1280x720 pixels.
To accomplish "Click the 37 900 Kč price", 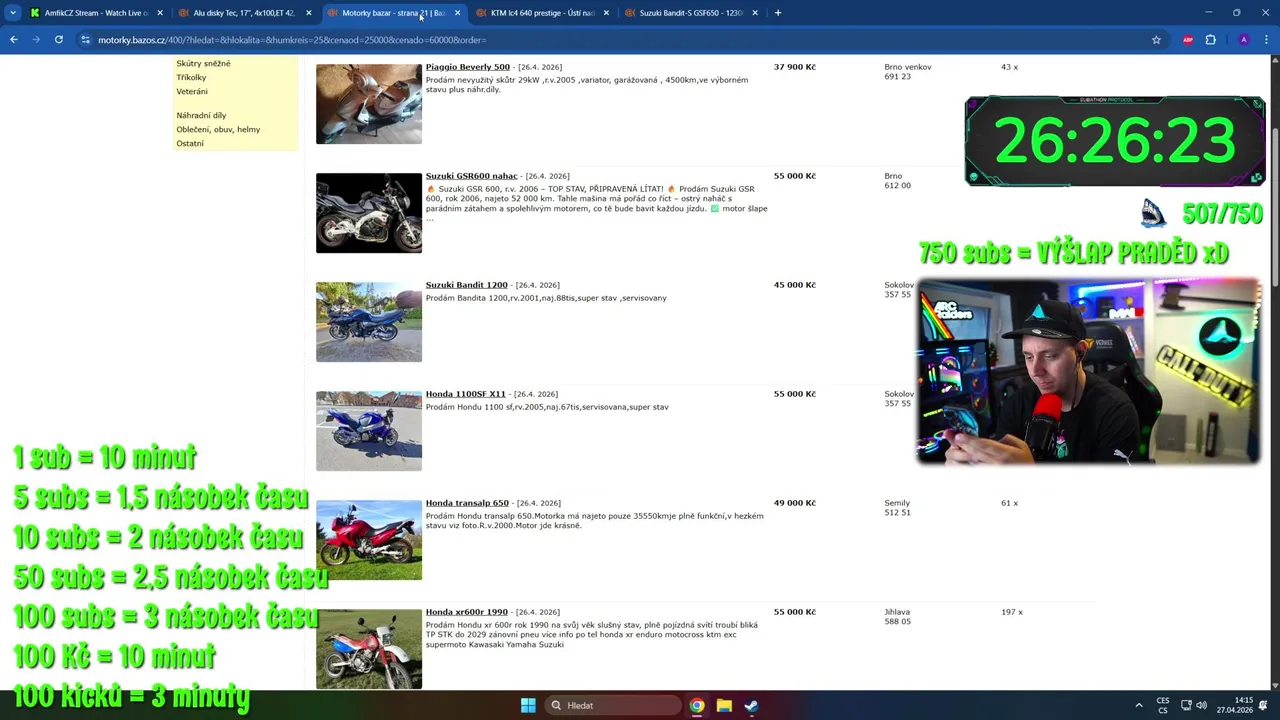I will [x=794, y=67].
